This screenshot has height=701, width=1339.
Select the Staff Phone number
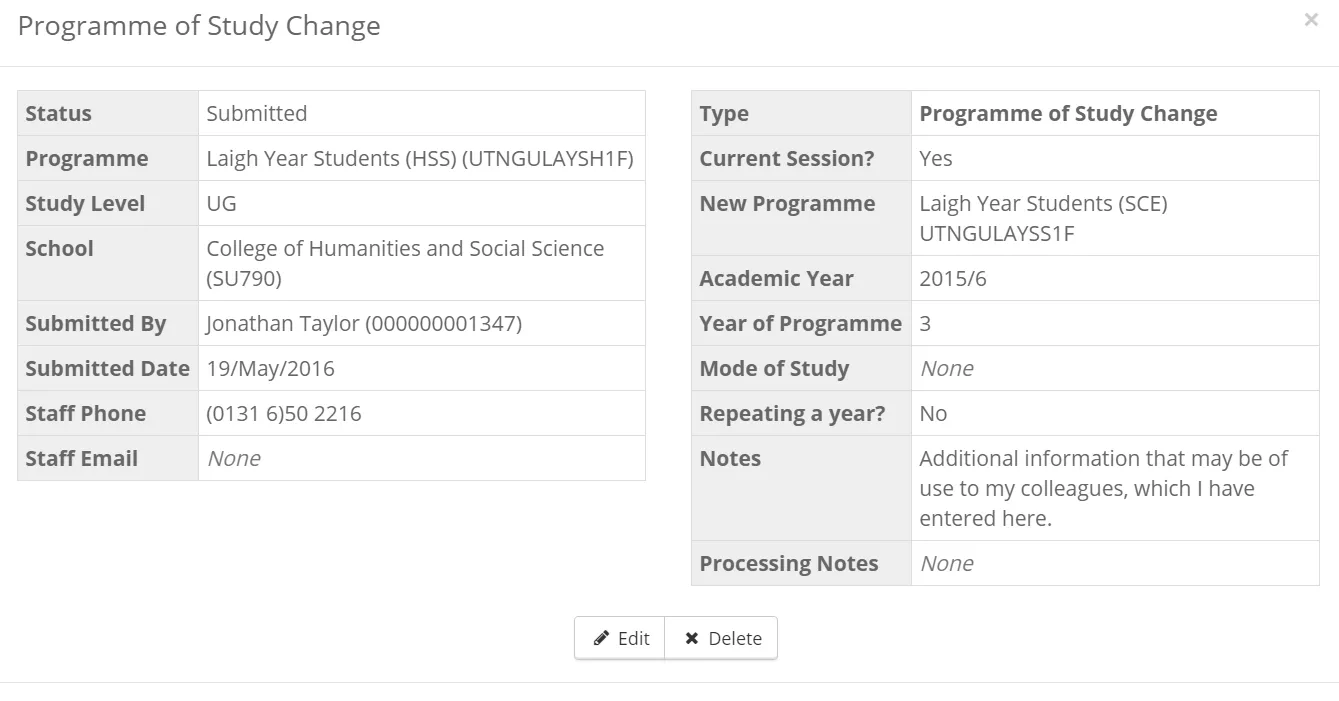[283, 413]
